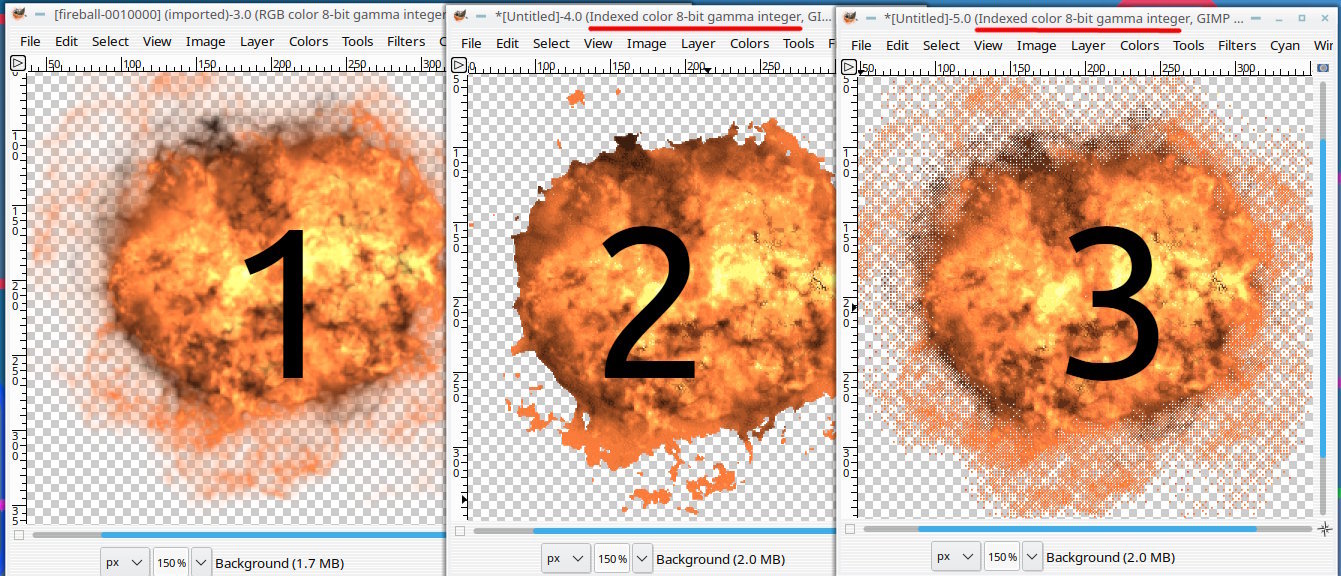
Task: Click 150% zoom field in Untitled-5.0 window
Action: coord(1002,557)
